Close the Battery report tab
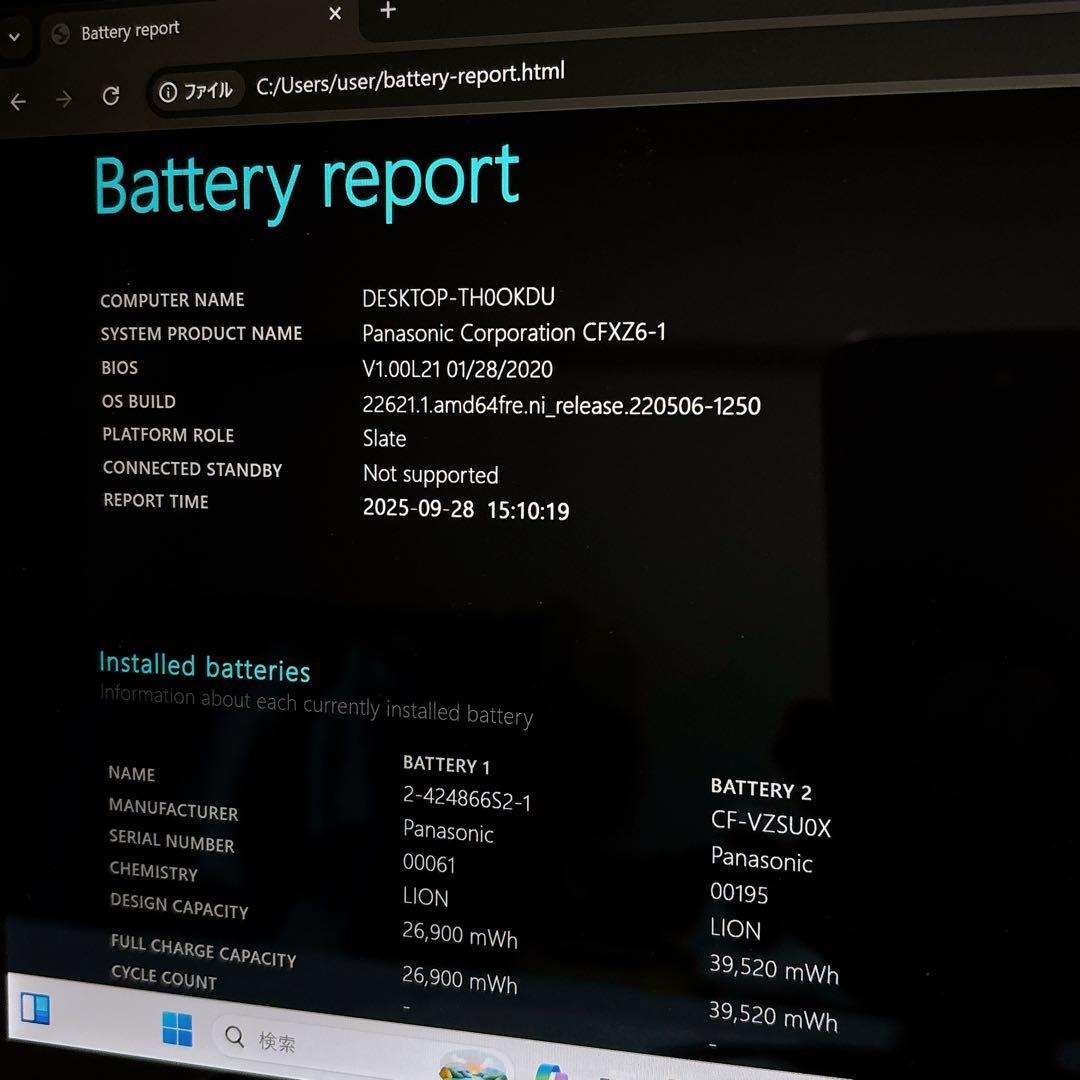The image size is (1080, 1080). (x=335, y=14)
